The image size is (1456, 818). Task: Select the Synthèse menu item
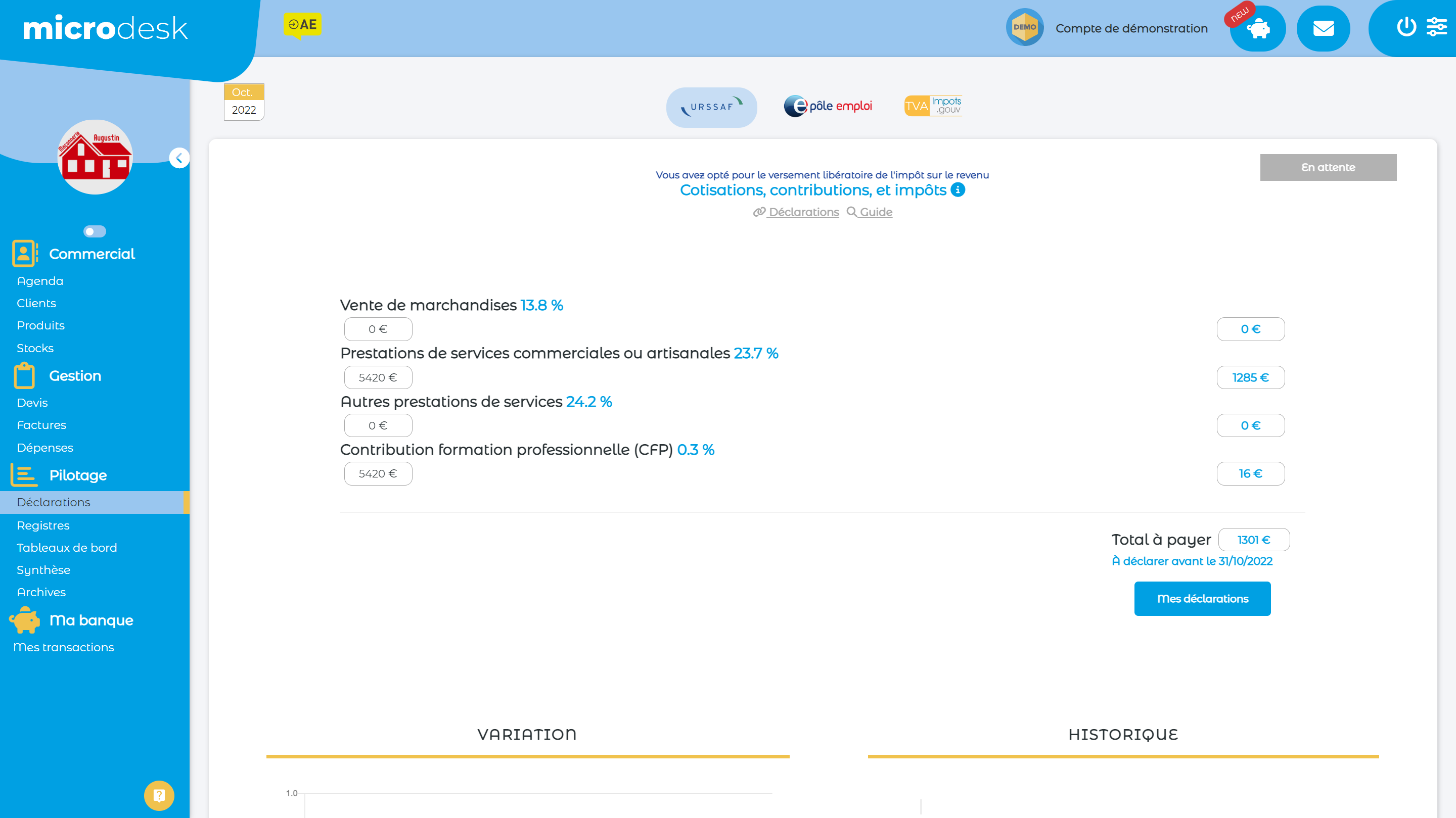click(x=42, y=569)
